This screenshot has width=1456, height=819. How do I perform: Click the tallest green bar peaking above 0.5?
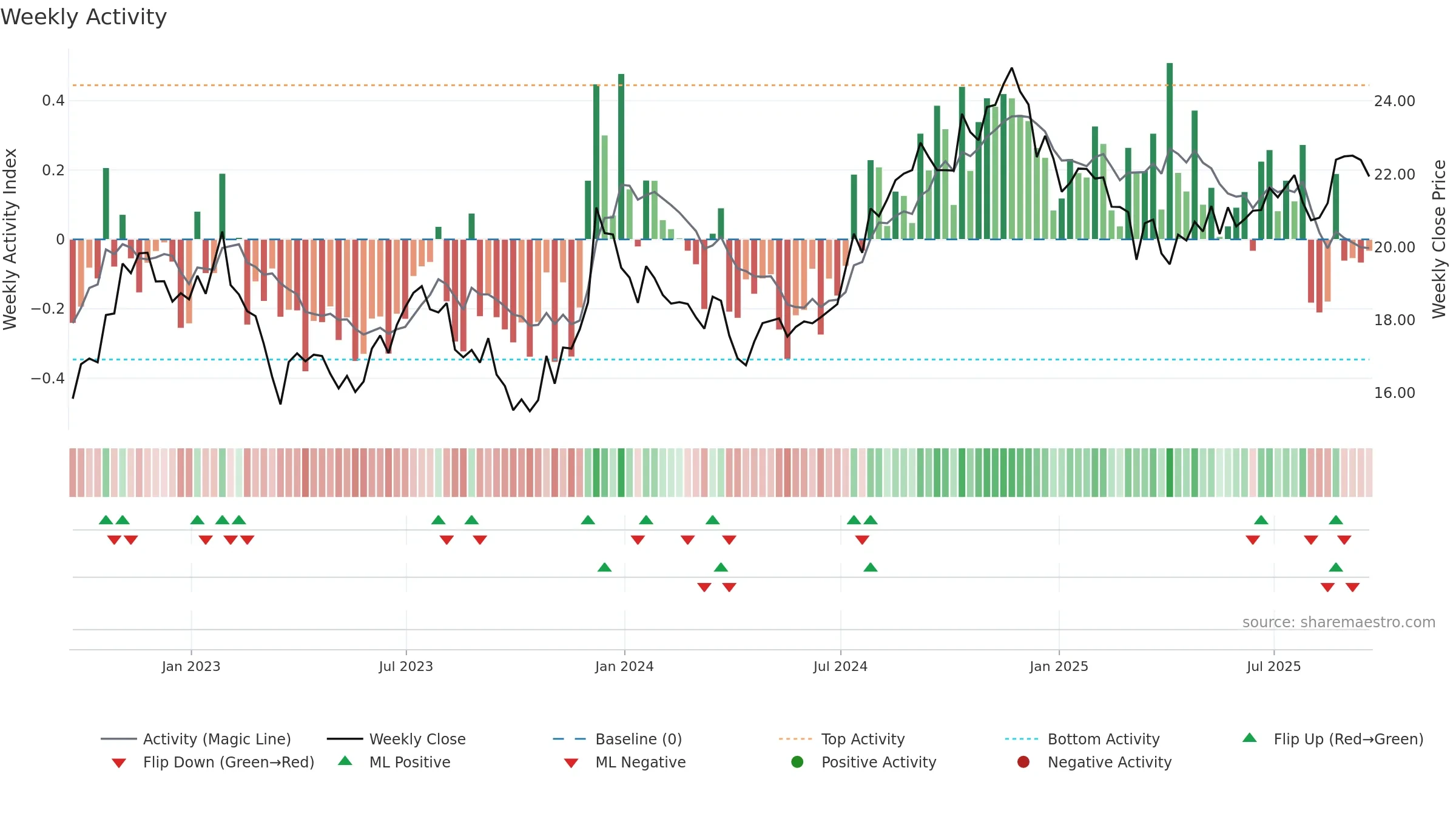(1170, 151)
